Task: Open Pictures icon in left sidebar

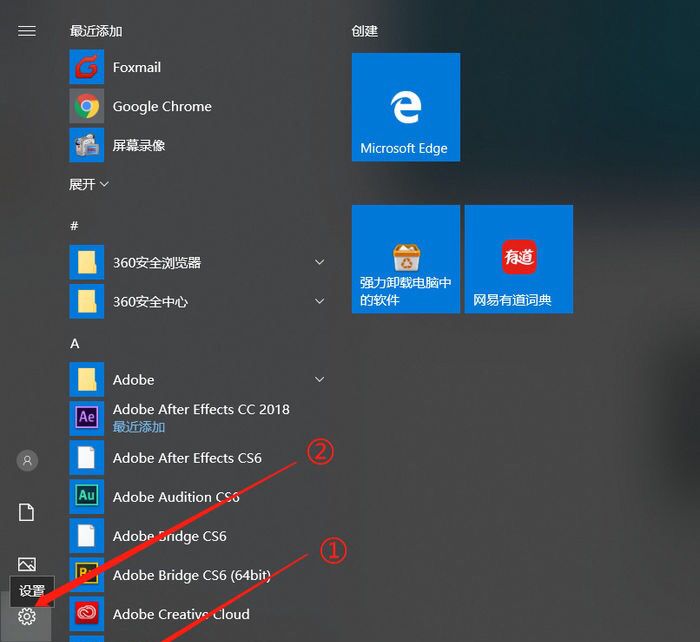Action: (27, 564)
